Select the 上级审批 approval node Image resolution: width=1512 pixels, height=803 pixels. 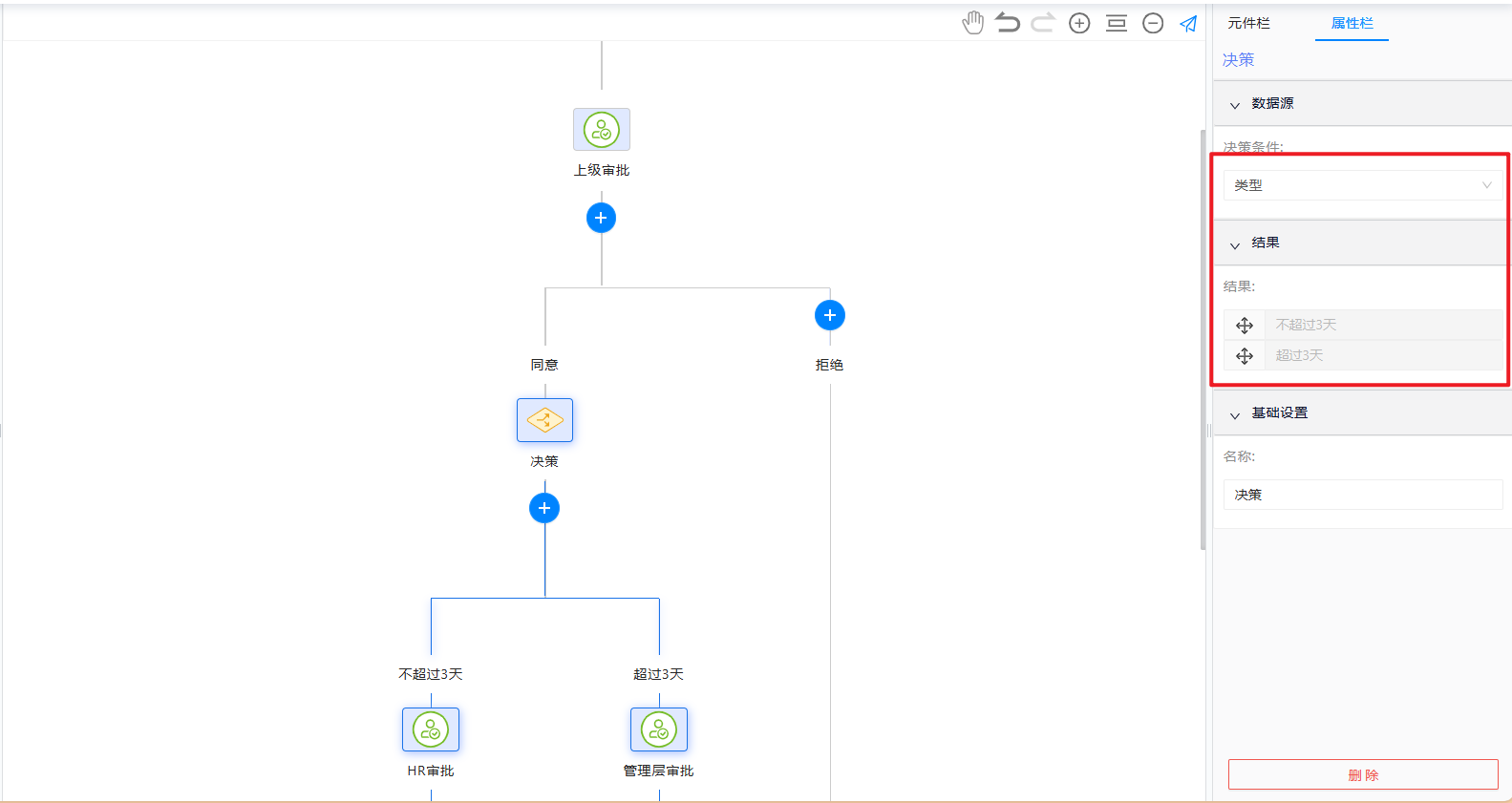click(602, 130)
